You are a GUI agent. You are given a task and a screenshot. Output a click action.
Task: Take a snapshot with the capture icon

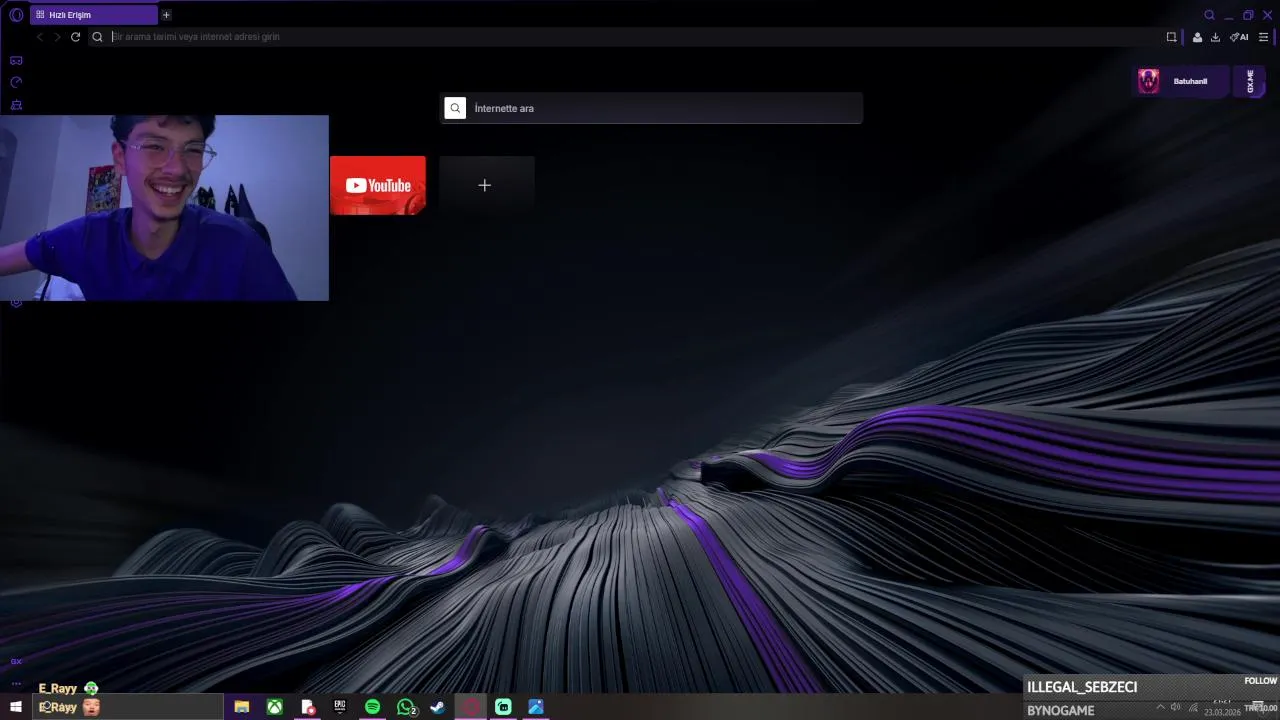(1171, 37)
